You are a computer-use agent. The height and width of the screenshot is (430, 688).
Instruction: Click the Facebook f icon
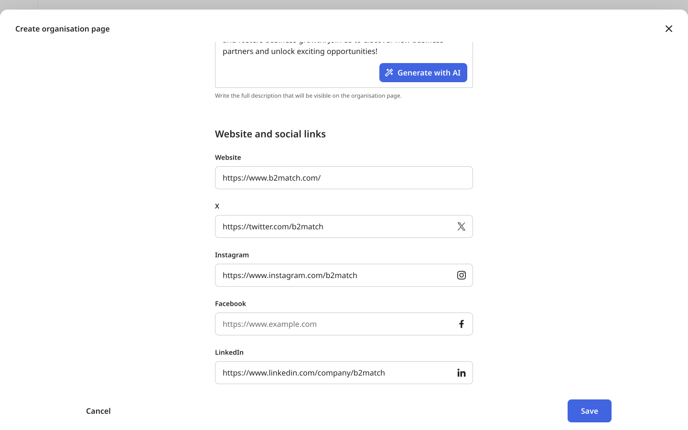461,324
